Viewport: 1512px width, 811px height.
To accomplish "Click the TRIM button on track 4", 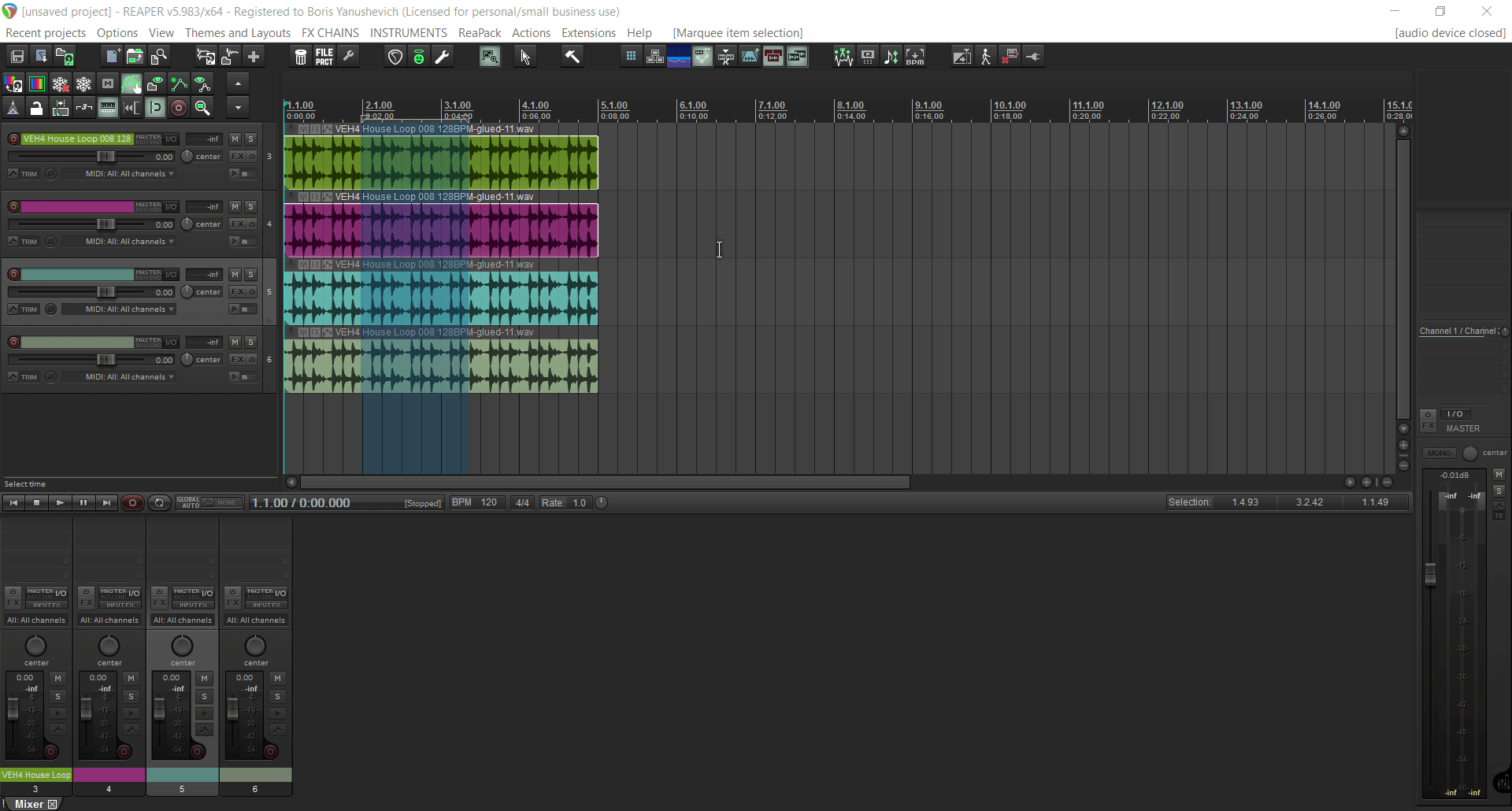I will 29,242.
